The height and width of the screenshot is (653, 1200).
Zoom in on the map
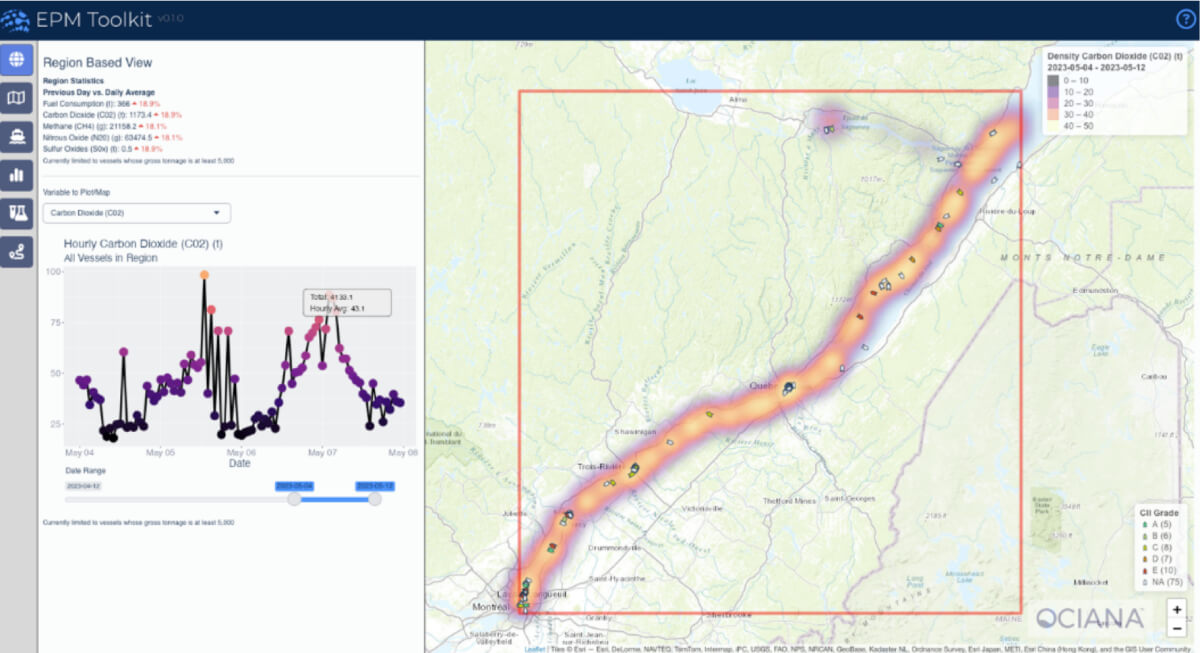[x=1177, y=609]
